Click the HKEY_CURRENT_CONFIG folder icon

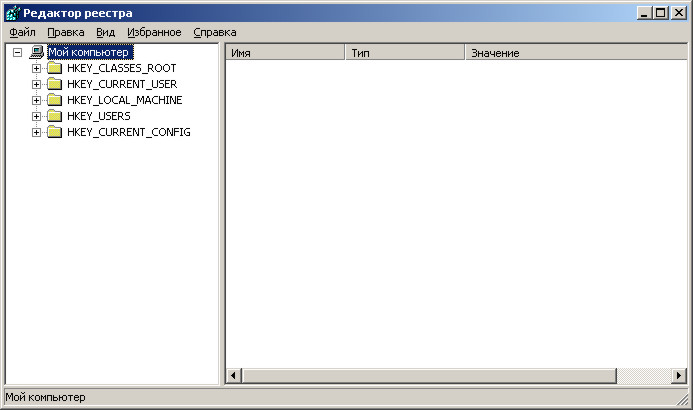(55, 132)
